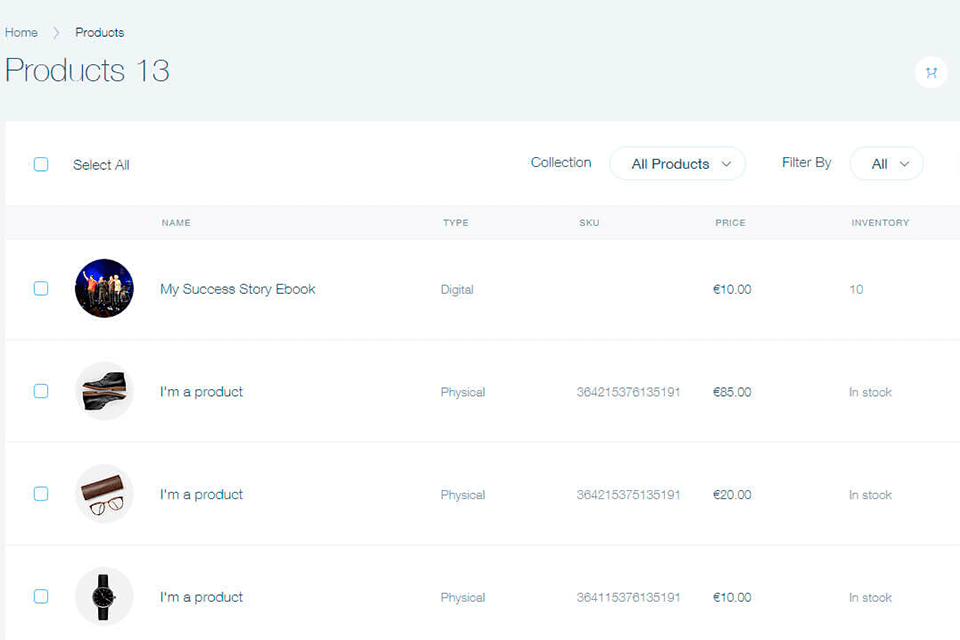Select checkbox for the €20.00 product
The image size is (960, 640).
pyautogui.click(x=41, y=494)
